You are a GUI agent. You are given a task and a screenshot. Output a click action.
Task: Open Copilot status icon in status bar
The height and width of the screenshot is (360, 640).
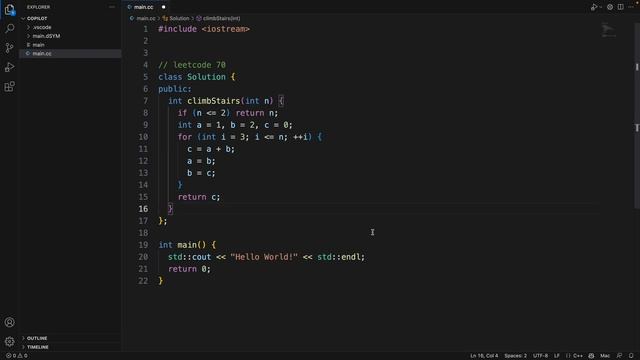pyautogui.click(x=591, y=356)
